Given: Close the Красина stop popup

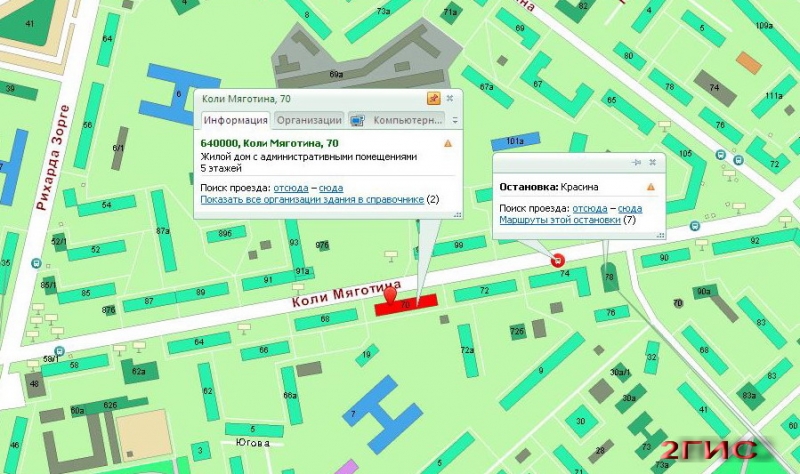Looking at the screenshot, I should pos(653,162).
